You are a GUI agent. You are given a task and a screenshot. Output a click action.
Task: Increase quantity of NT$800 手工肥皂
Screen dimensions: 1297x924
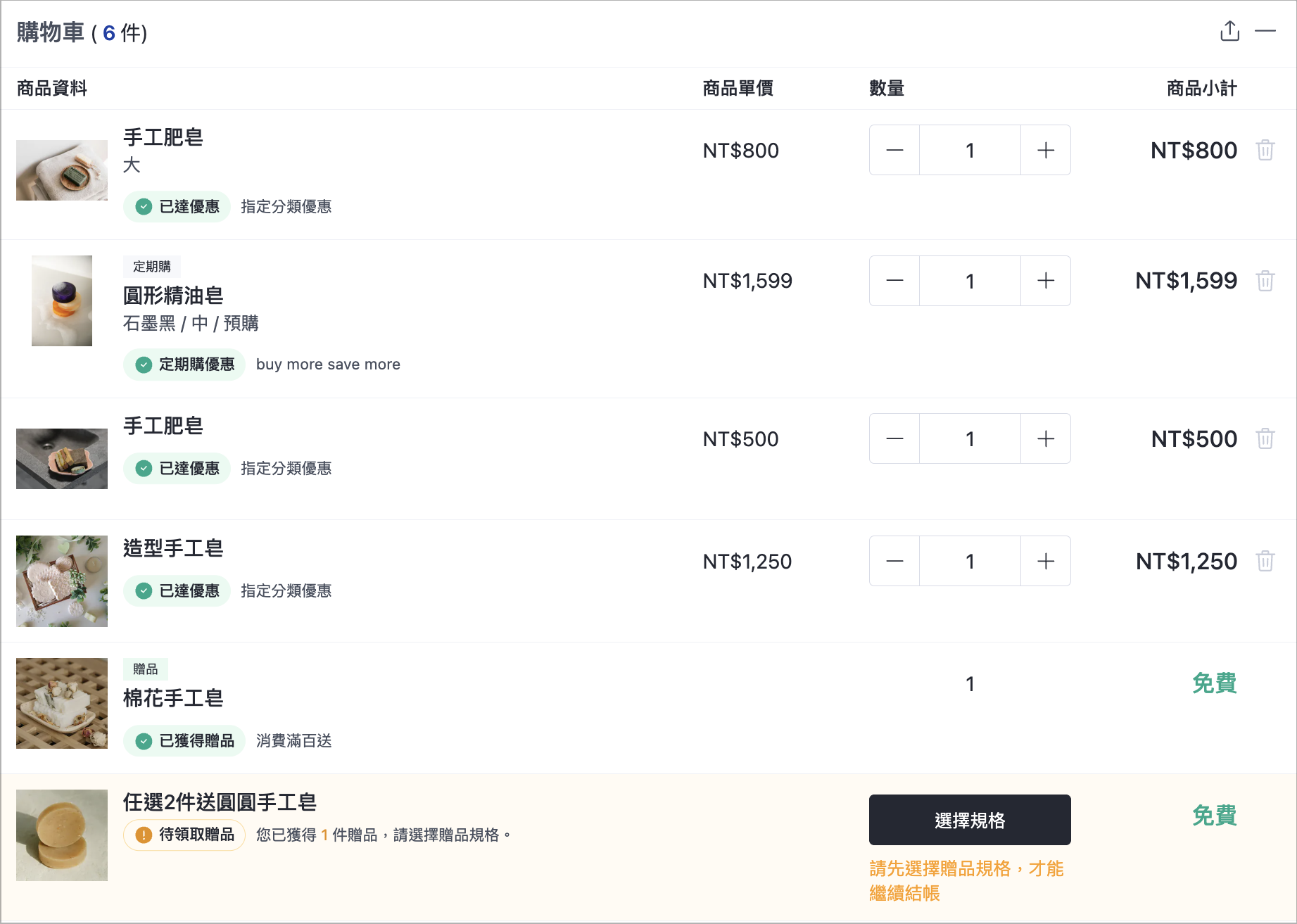click(1046, 150)
